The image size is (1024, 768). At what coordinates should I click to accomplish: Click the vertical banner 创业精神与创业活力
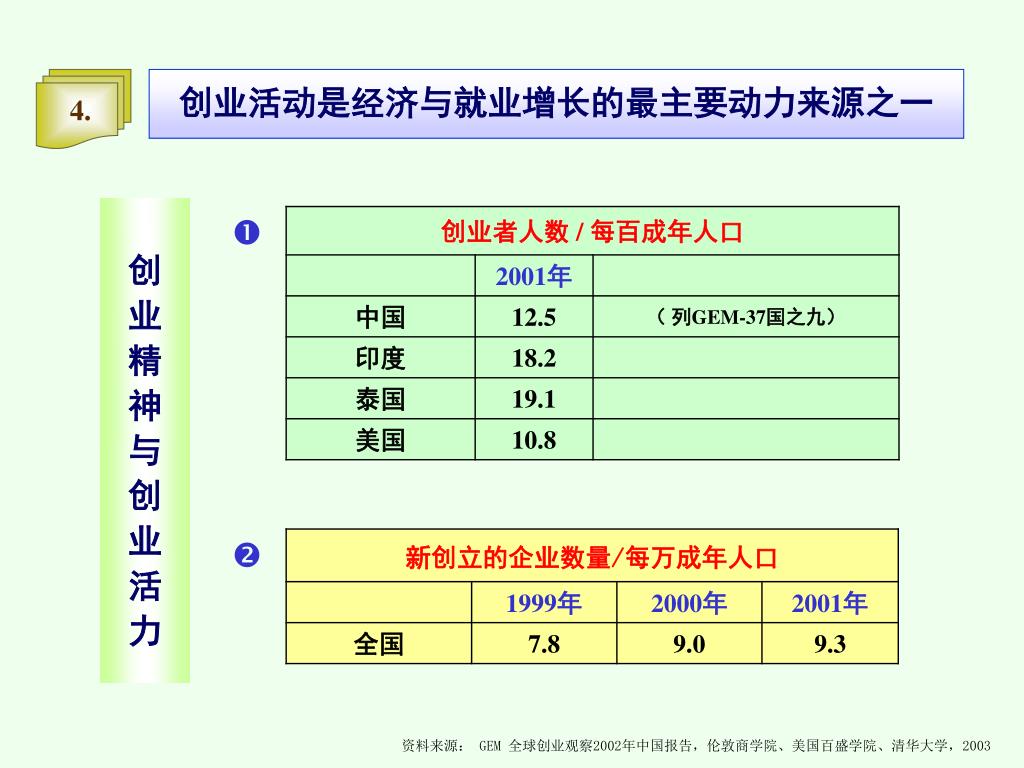coord(144,441)
